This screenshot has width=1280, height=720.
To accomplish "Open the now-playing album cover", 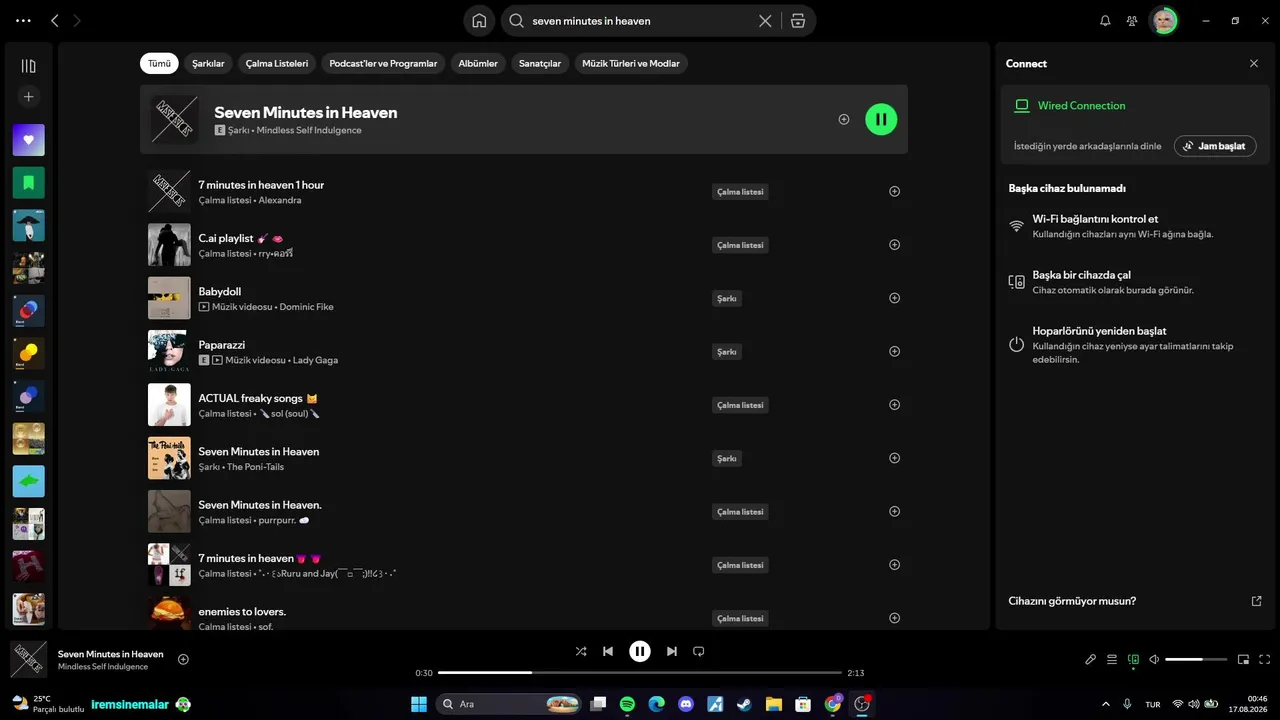I will point(29,660).
